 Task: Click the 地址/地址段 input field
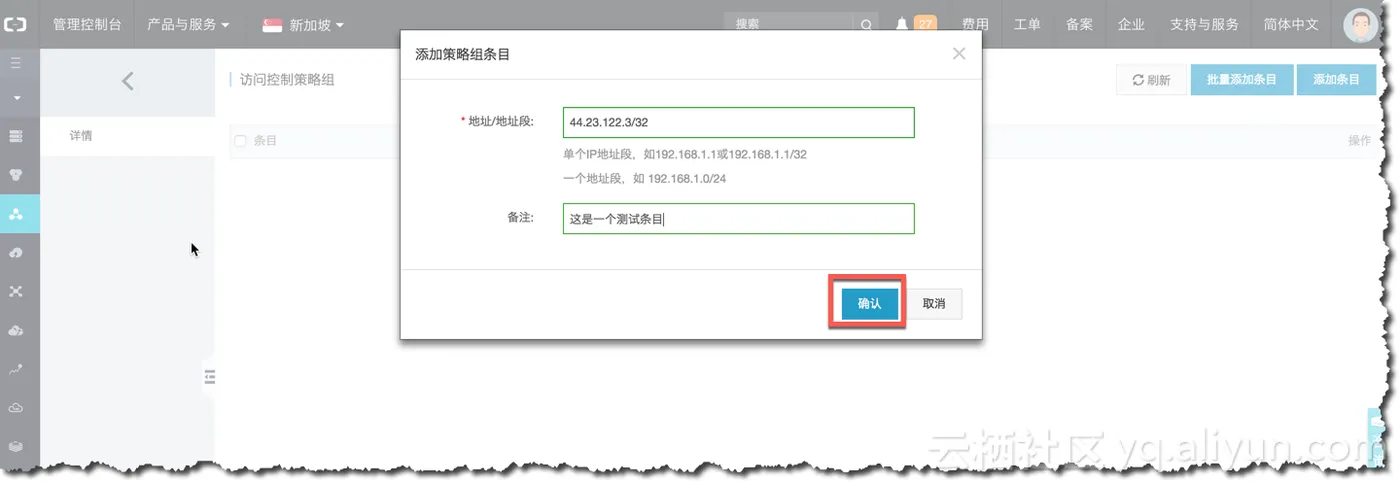[x=739, y=122]
